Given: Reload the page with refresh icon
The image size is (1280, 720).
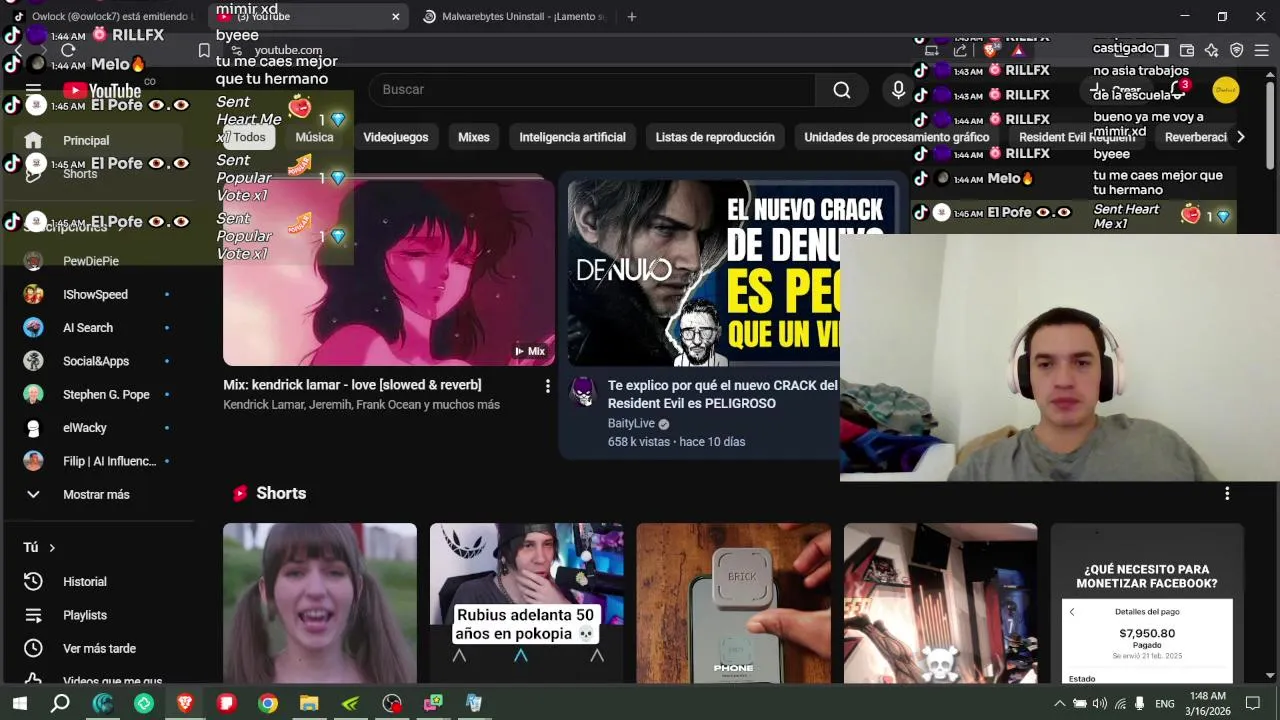Looking at the screenshot, I should 68,50.
